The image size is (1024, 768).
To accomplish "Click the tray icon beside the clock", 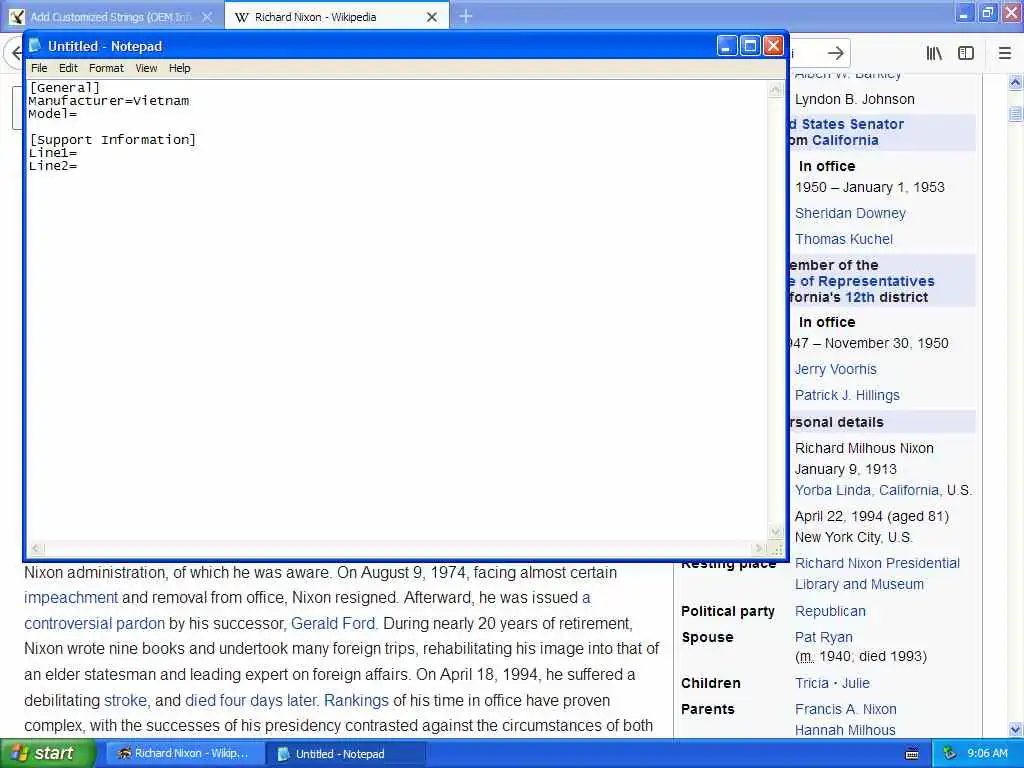I will [950, 754].
